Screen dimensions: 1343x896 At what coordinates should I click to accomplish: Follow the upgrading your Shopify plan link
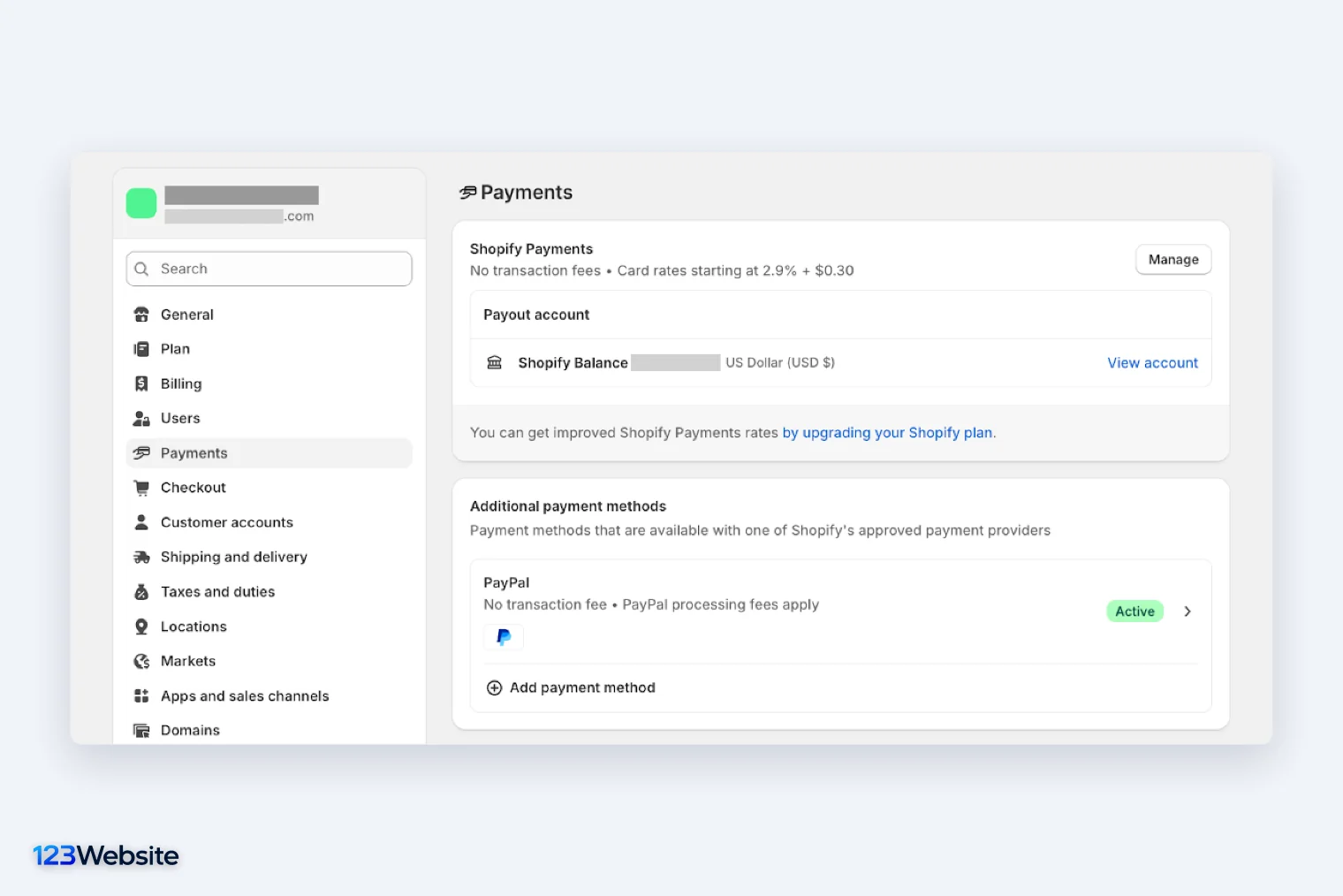coord(887,433)
